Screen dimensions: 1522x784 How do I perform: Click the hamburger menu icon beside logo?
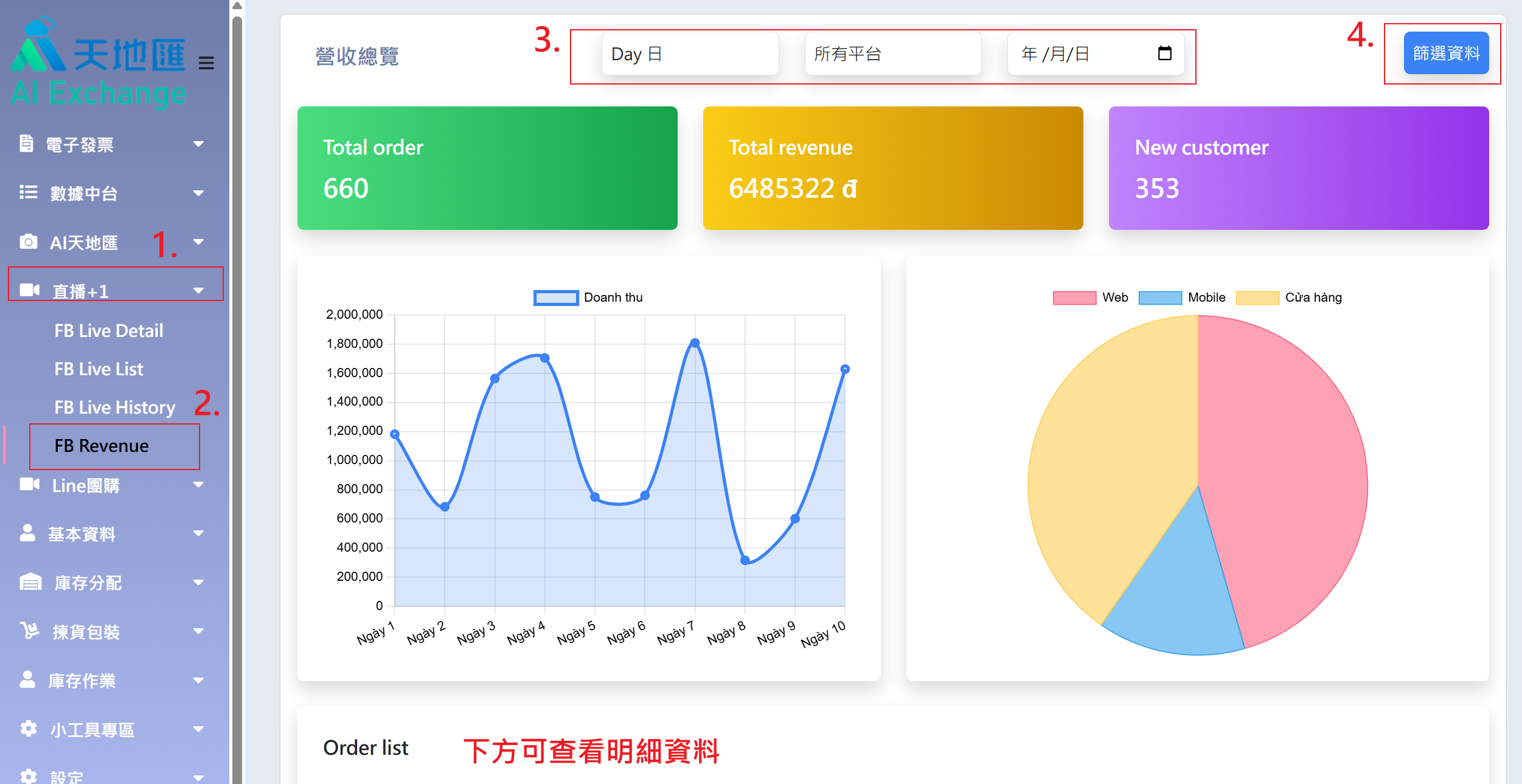coord(206,63)
